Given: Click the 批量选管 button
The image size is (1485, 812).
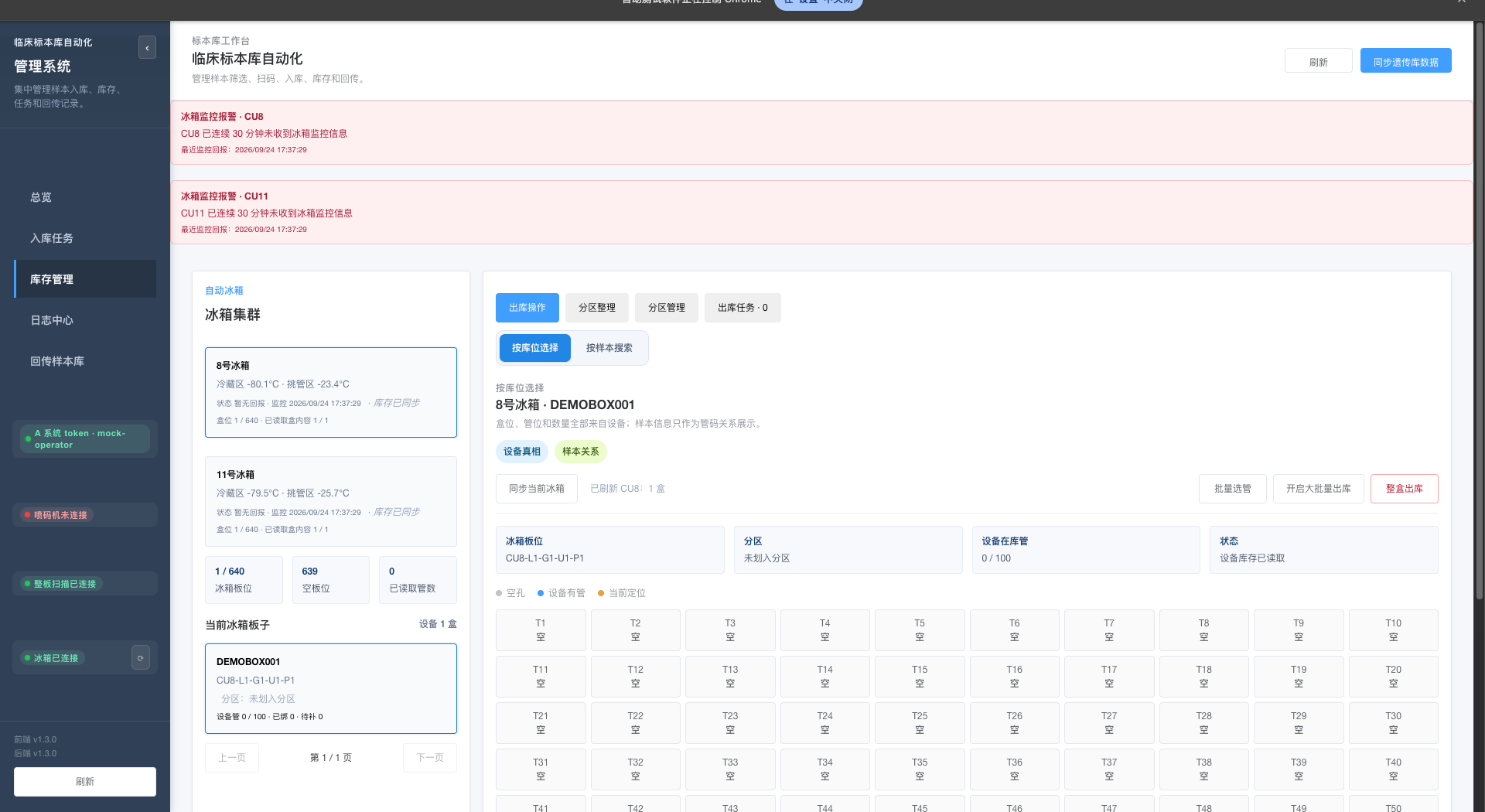Looking at the screenshot, I should click(1233, 489).
